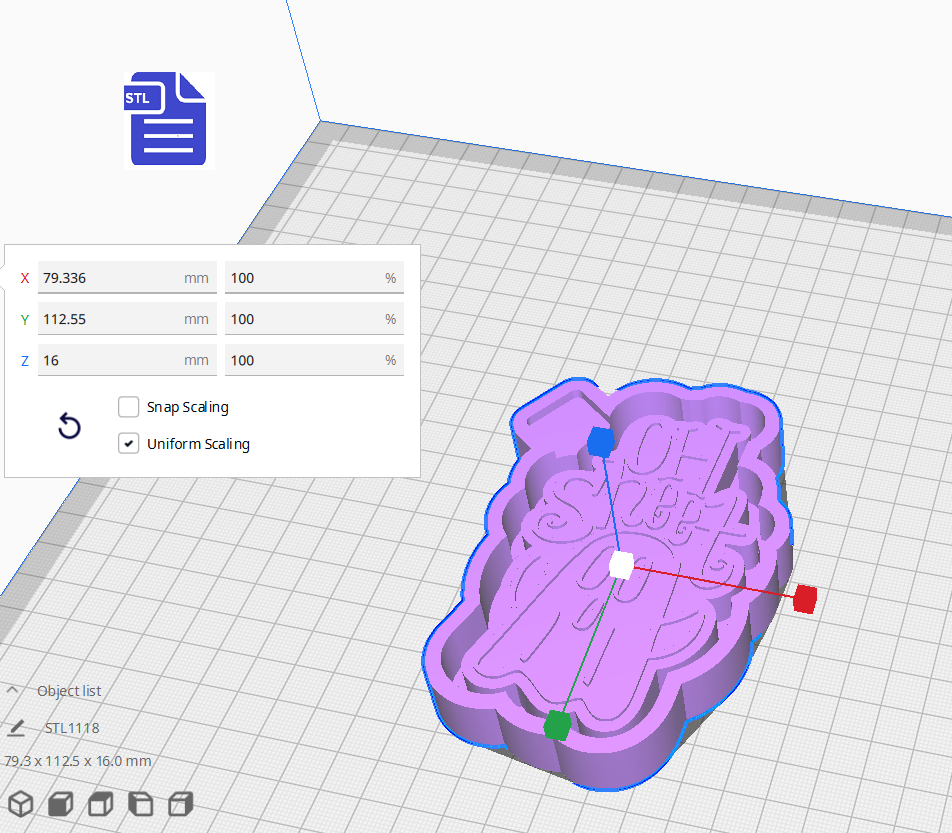This screenshot has width=952, height=833.
Task: Switch to the front view cube
Action: [61, 803]
